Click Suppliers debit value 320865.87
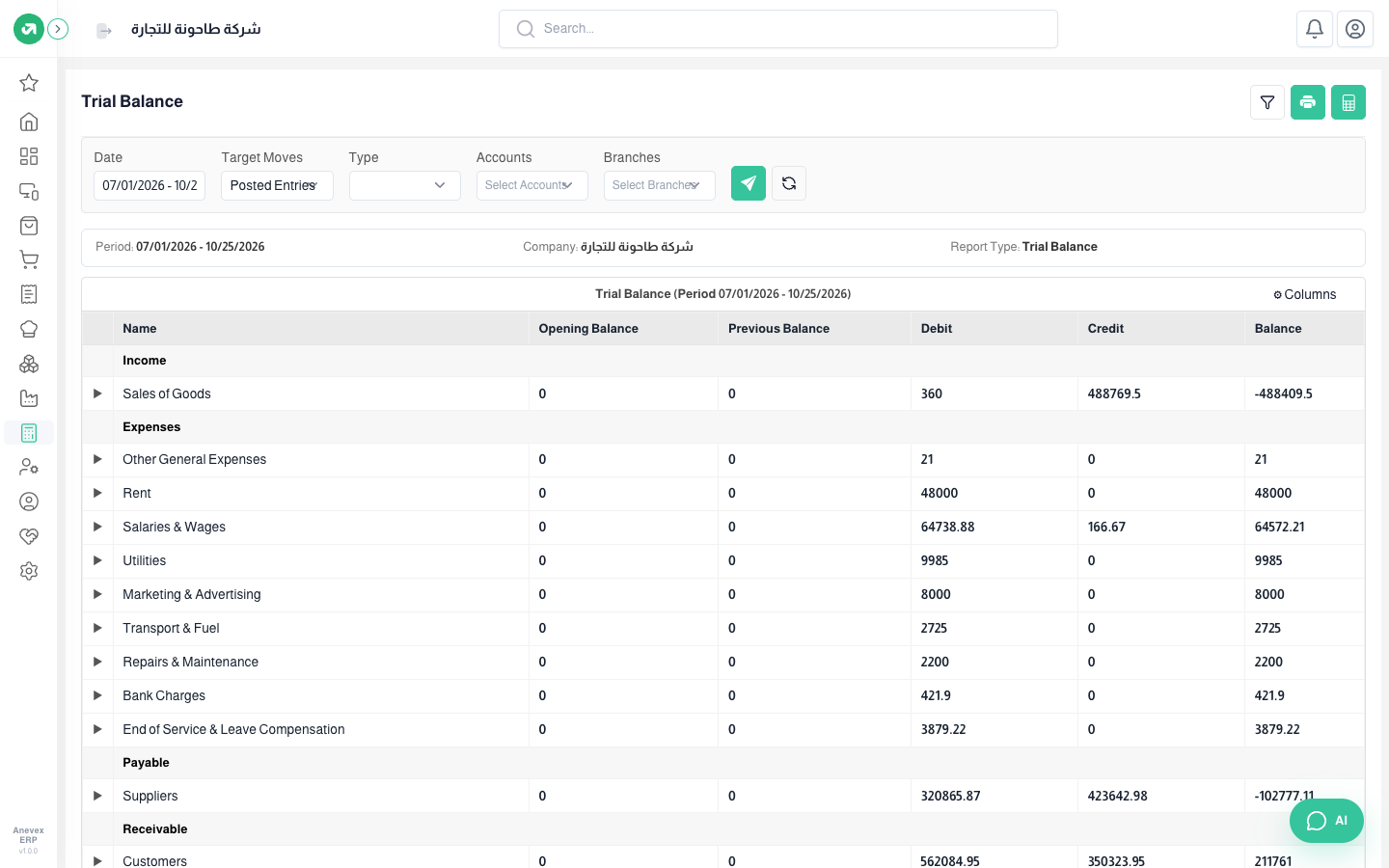 tap(950, 796)
